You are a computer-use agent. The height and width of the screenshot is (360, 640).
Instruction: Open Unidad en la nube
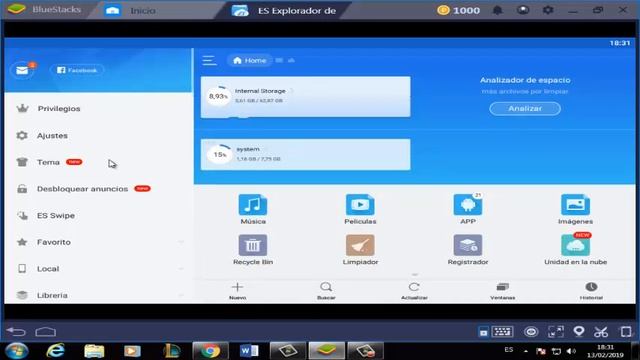click(x=575, y=250)
